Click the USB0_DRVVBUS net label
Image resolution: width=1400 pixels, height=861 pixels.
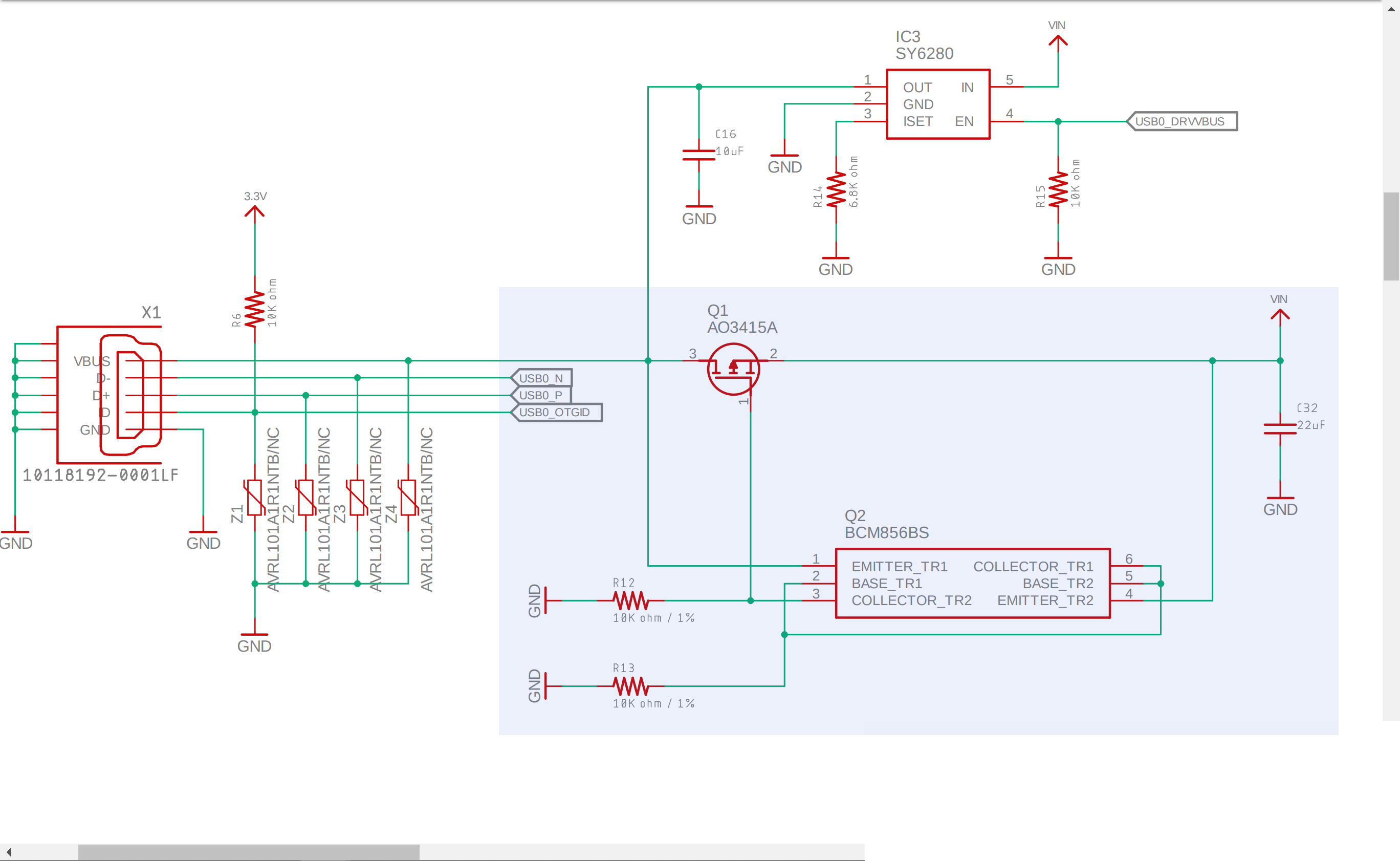1182,121
